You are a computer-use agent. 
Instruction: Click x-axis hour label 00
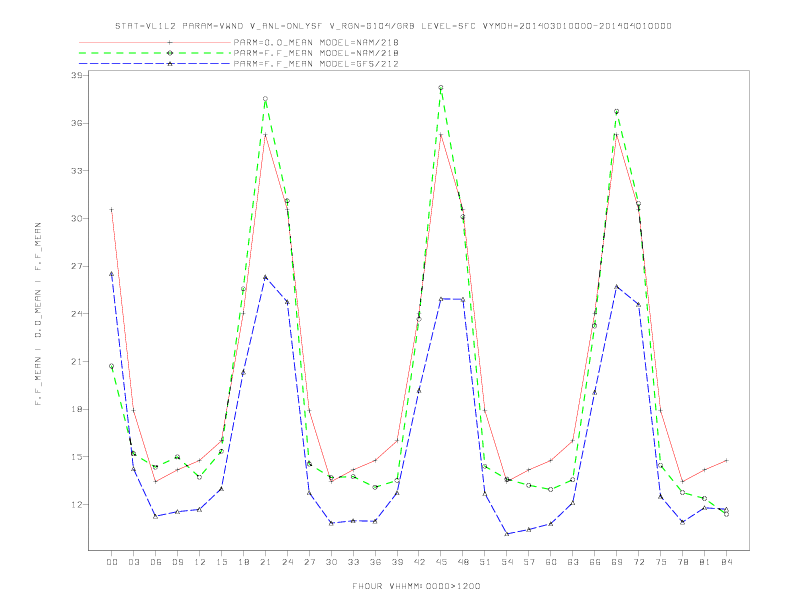[x=112, y=562]
